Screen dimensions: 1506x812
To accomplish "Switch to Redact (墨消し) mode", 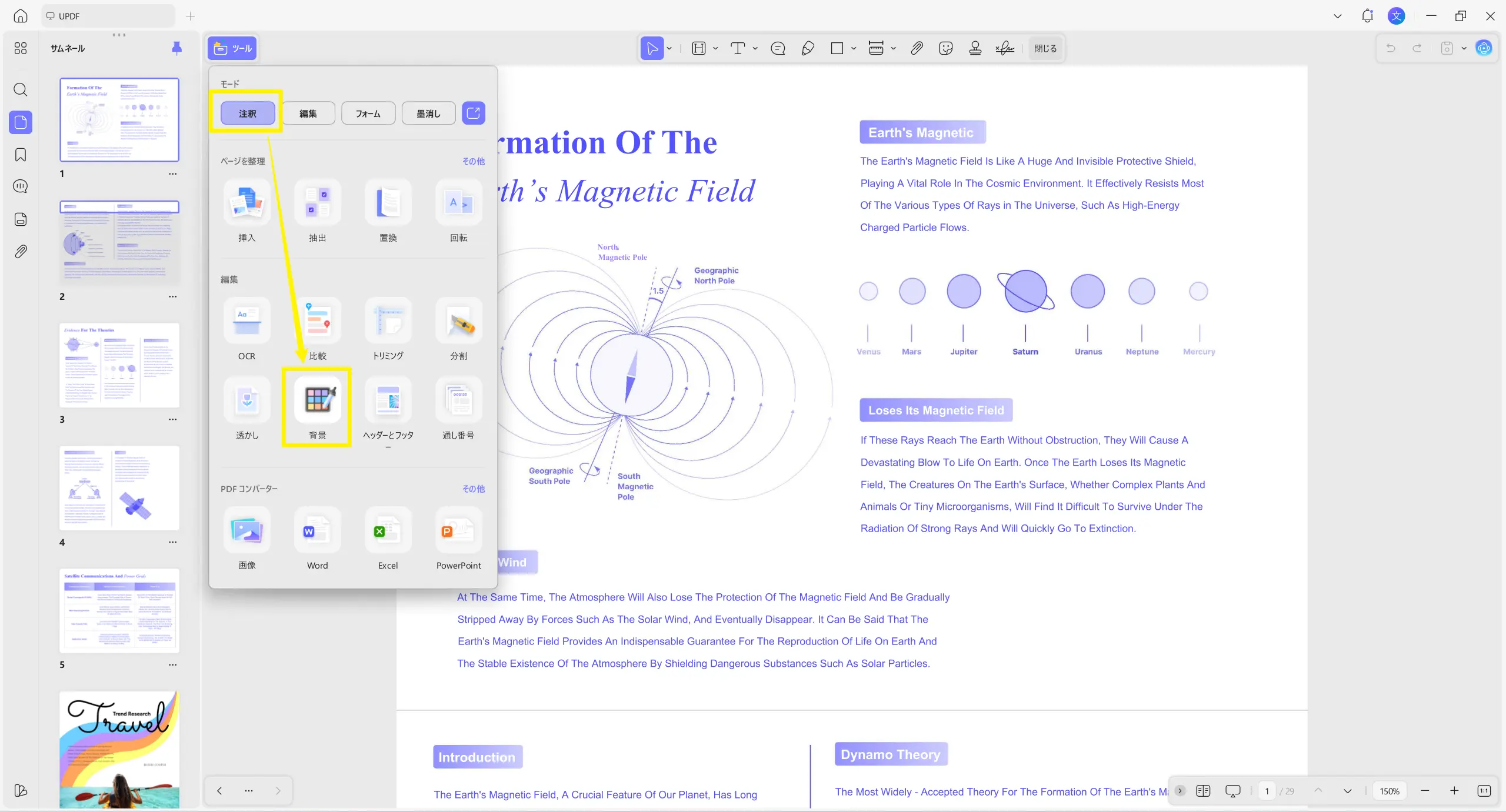I will (428, 113).
